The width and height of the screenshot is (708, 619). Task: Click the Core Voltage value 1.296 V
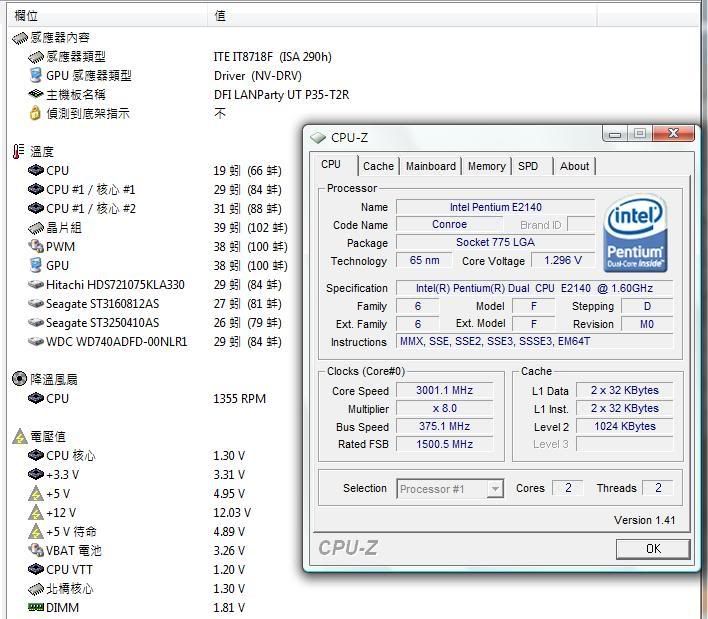click(563, 261)
